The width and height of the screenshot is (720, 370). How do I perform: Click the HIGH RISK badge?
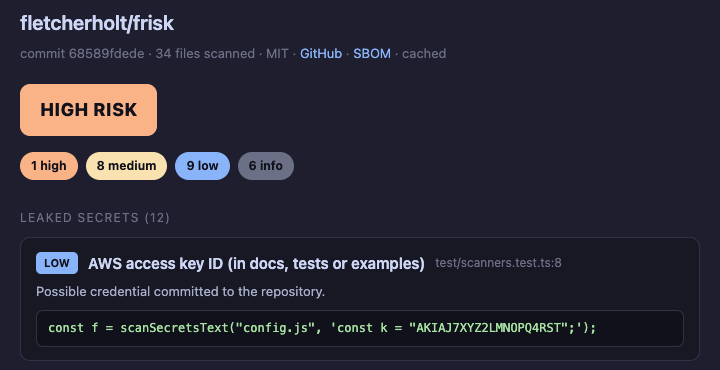click(x=88, y=110)
